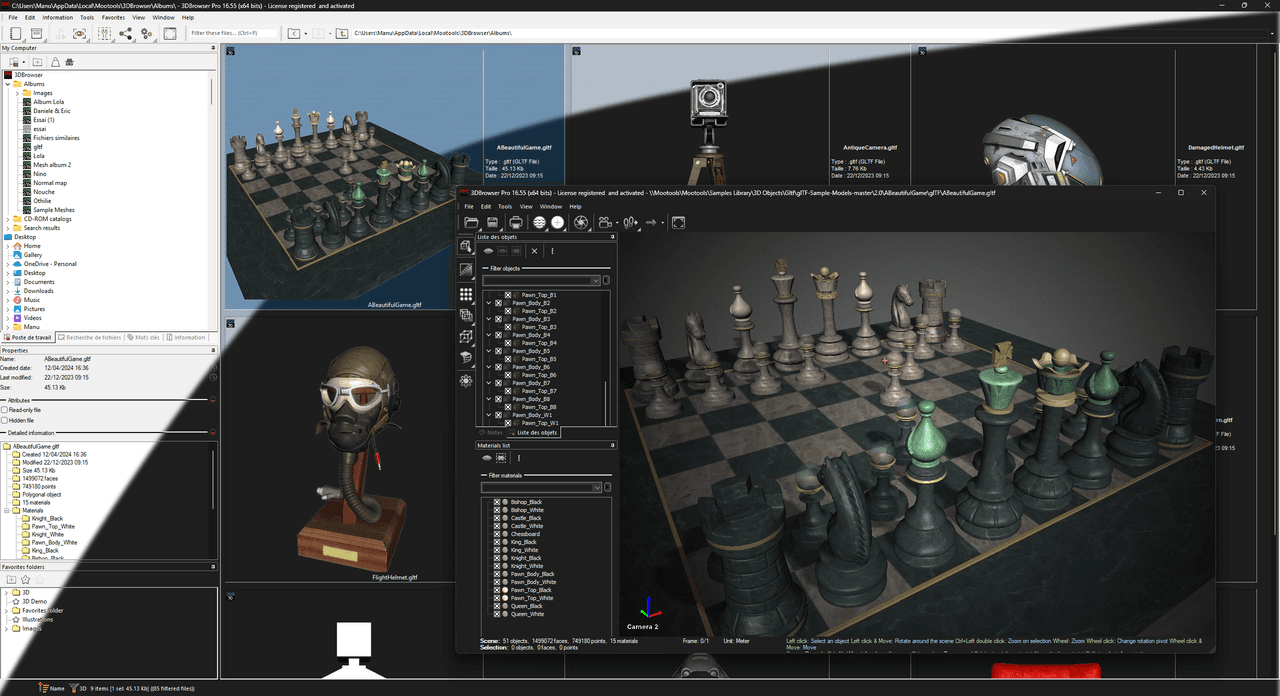Collapse the Albums tree node
This screenshot has height=696, width=1280.
tap(8, 84)
